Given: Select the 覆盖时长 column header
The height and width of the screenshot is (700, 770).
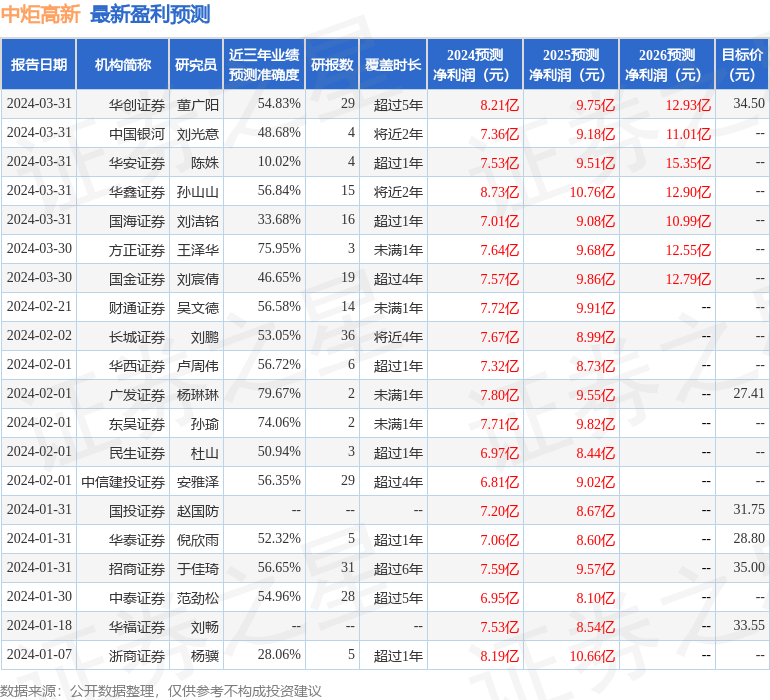Looking at the screenshot, I should click(393, 64).
